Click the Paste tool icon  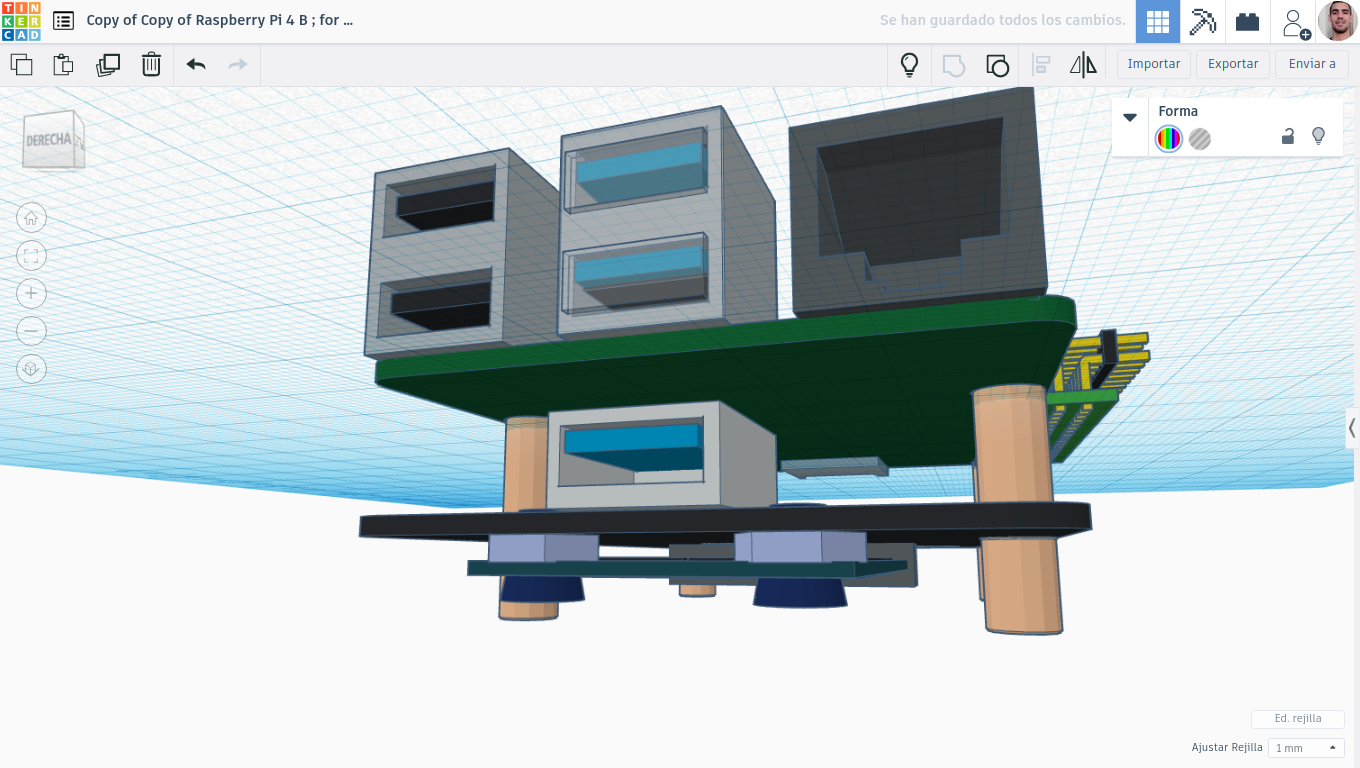pyautogui.click(x=64, y=65)
